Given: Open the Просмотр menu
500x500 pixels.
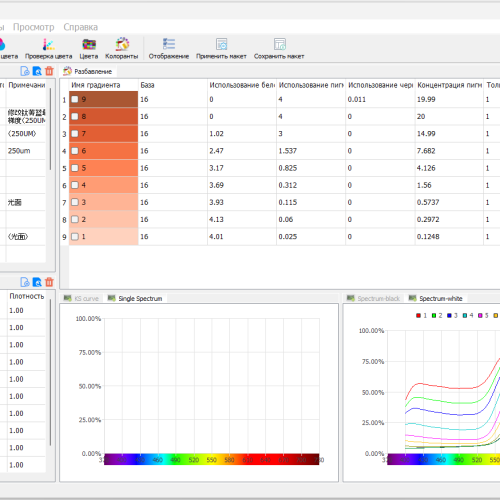Looking at the screenshot, I should [x=34, y=27].
